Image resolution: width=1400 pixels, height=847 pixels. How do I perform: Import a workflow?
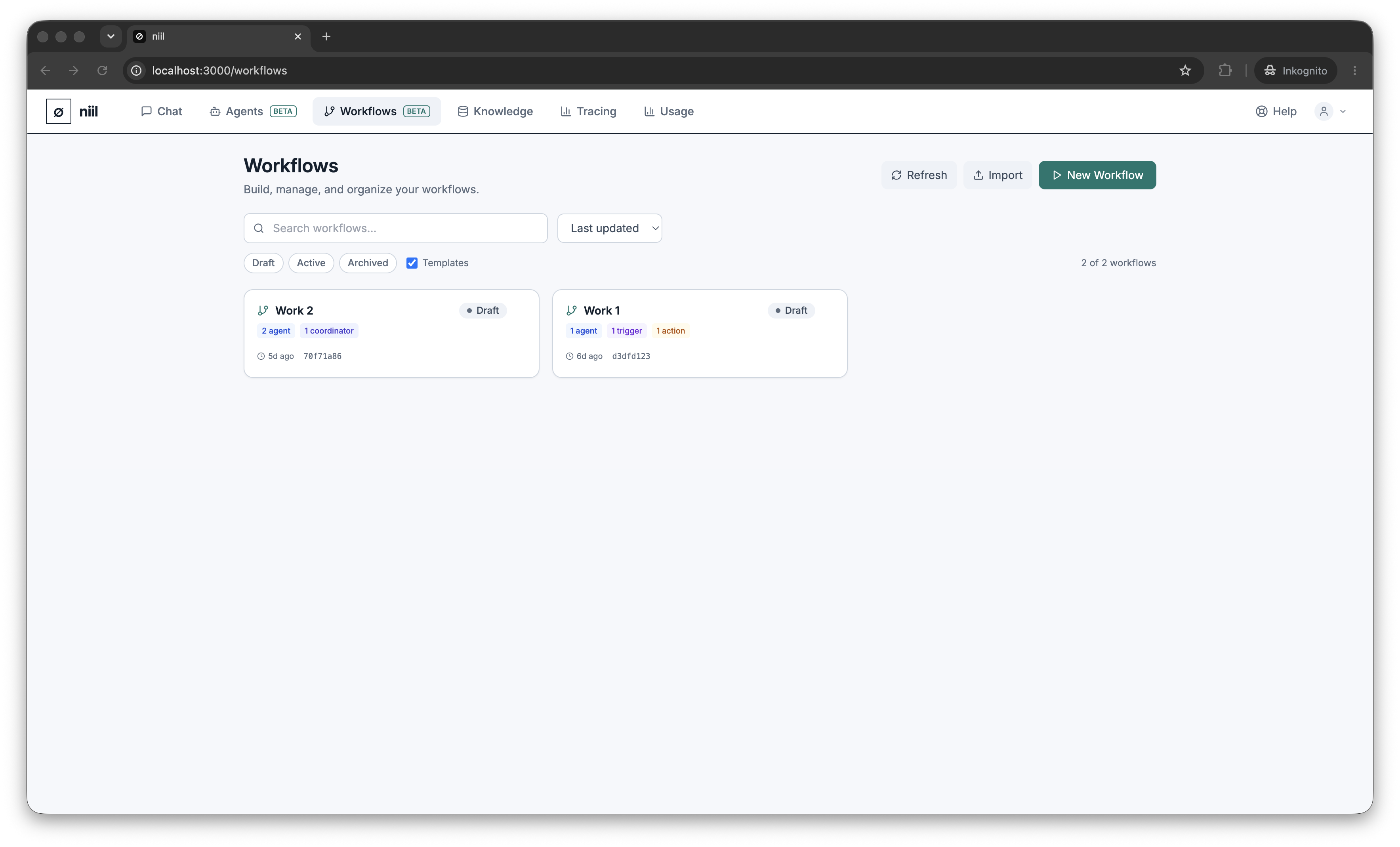click(x=998, y=175)
